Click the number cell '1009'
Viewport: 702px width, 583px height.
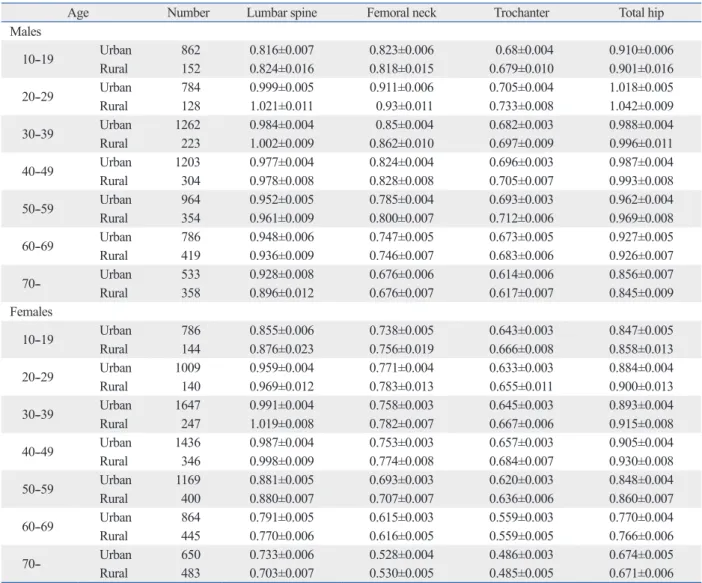(188, 368)
